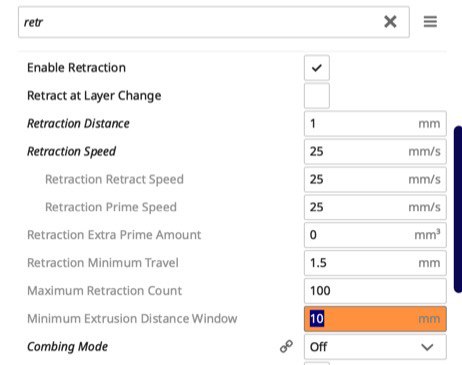Open the Combing Mode dropdown set to Off
Image resolution: width=462 pixels, height=365 pixels.
(375, 347)
